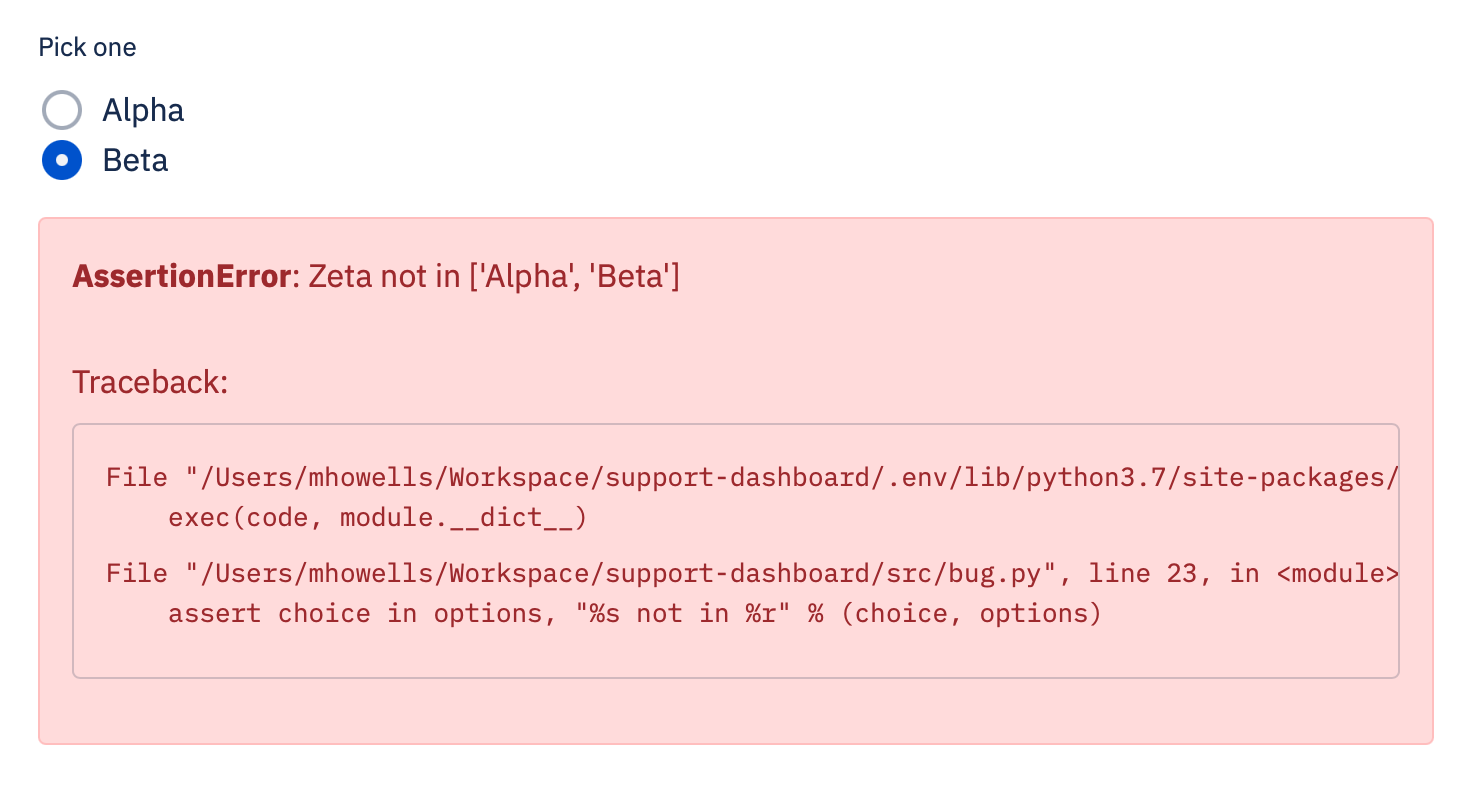Click the 'Pick one' group label
The height and width of the screenshot is (786, 1472).
87,47
